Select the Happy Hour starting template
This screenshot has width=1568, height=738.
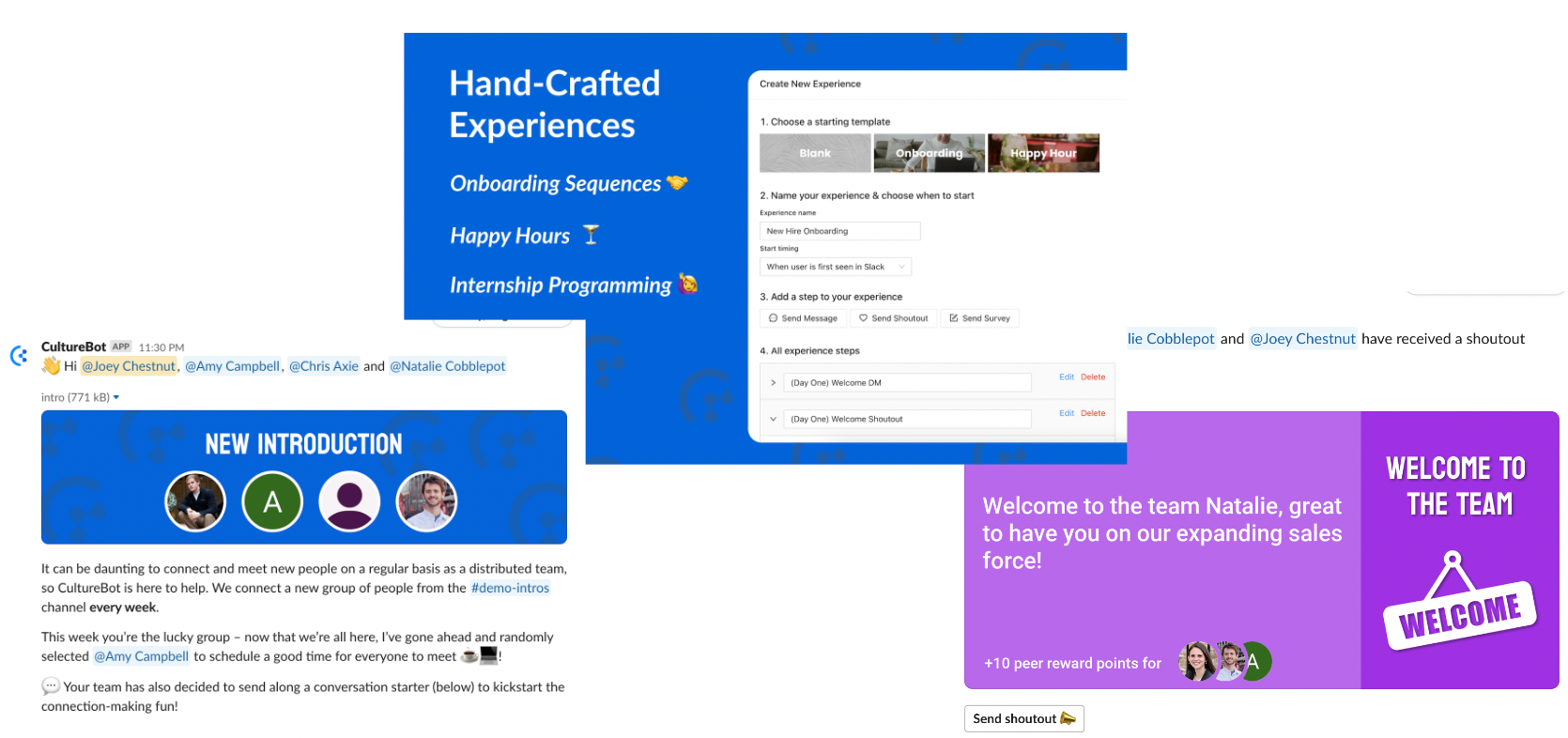pos(1043,153)
